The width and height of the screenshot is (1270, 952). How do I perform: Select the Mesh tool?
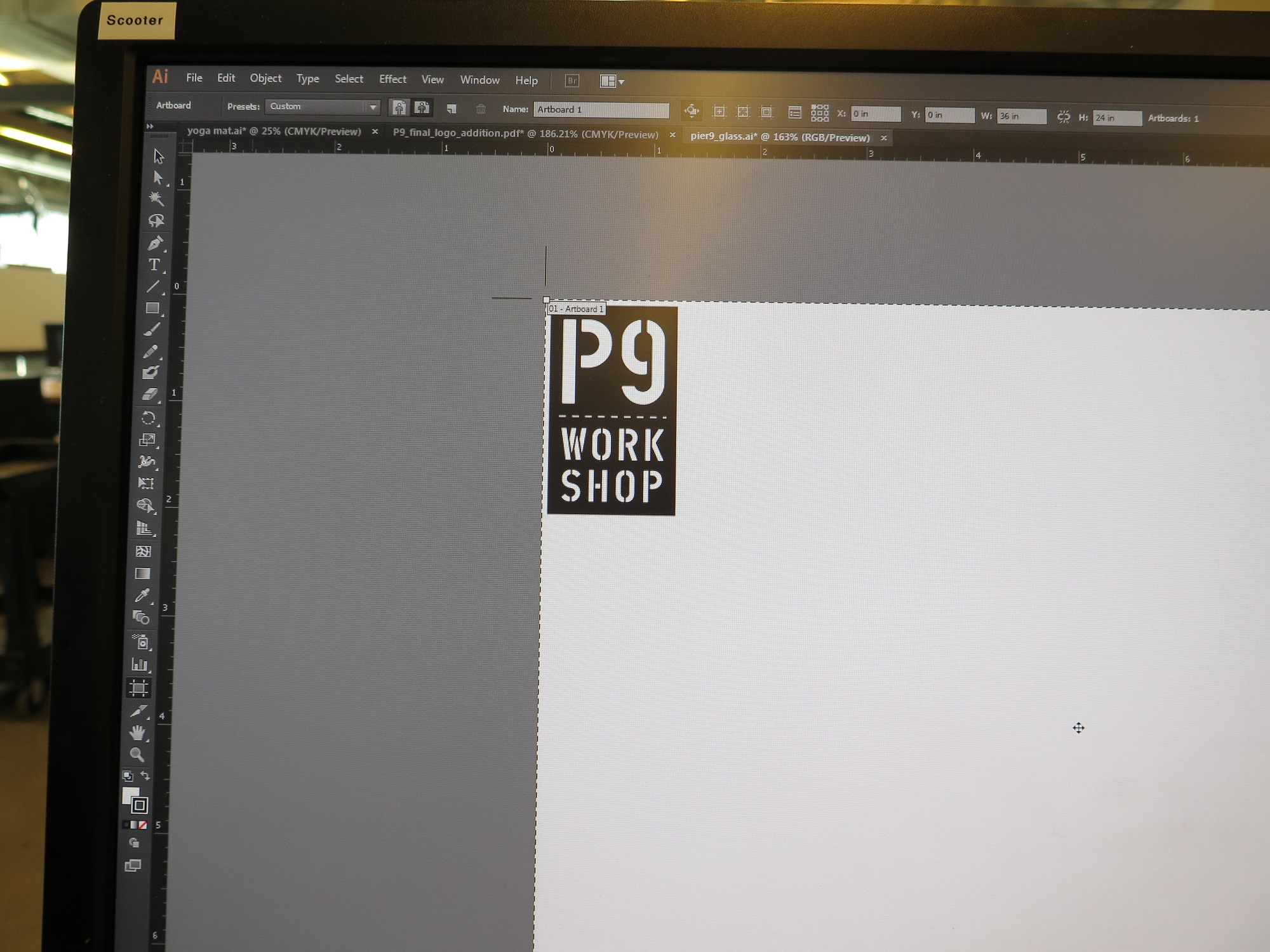click(143, 551)
